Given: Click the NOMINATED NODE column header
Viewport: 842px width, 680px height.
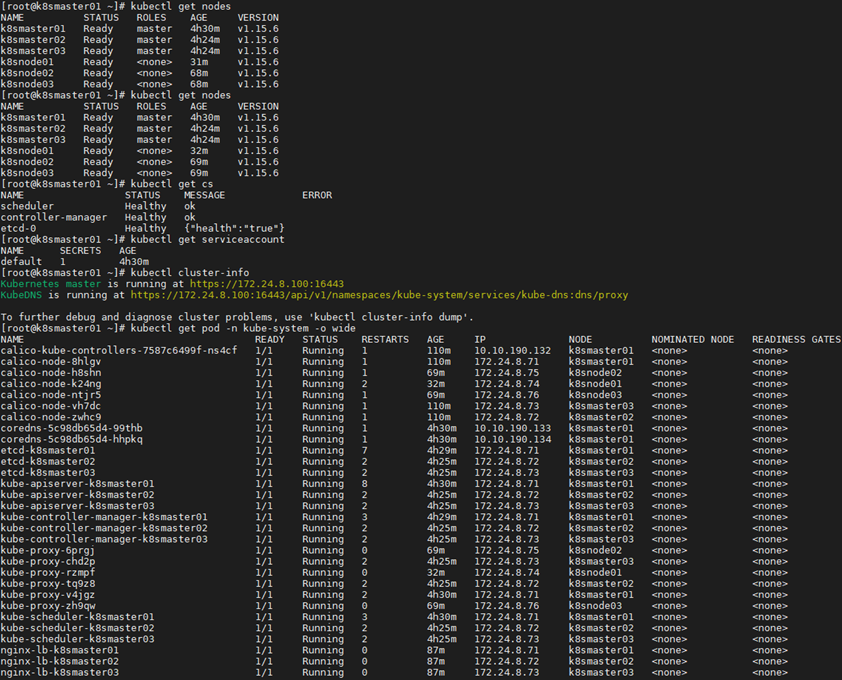Looking at the screenshot, I should [693, 339].
